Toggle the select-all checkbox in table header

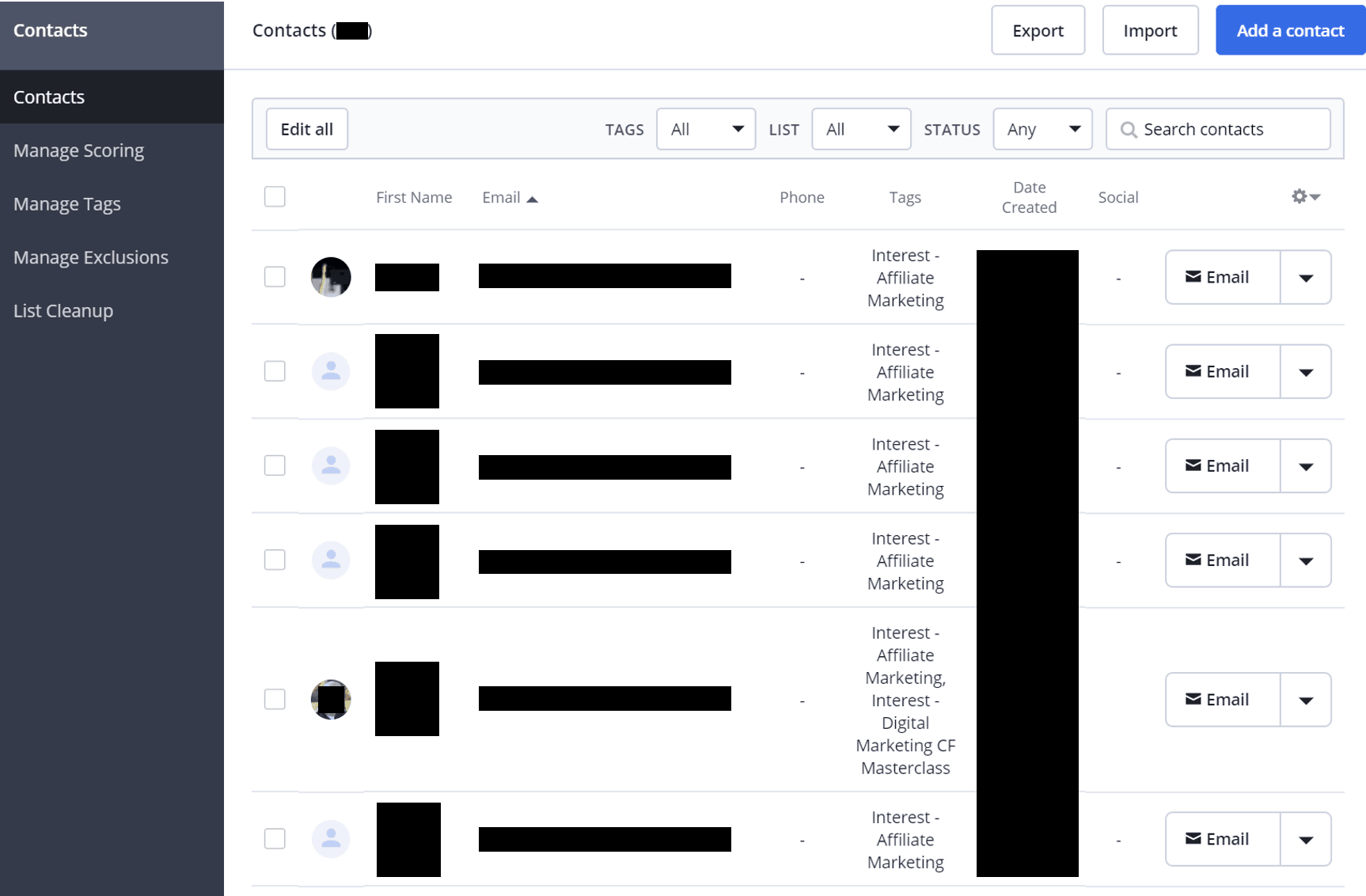(x=275, y=196)
